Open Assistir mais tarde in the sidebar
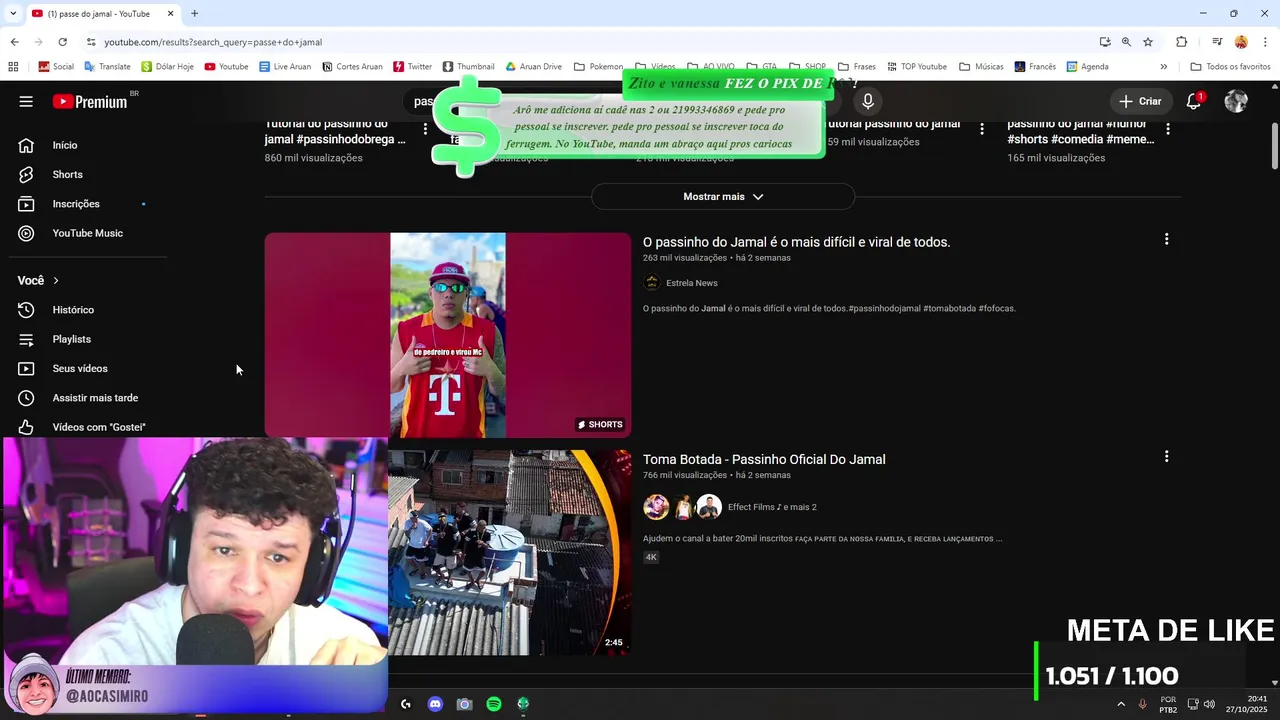1280x720 pixels. (95, 398)
